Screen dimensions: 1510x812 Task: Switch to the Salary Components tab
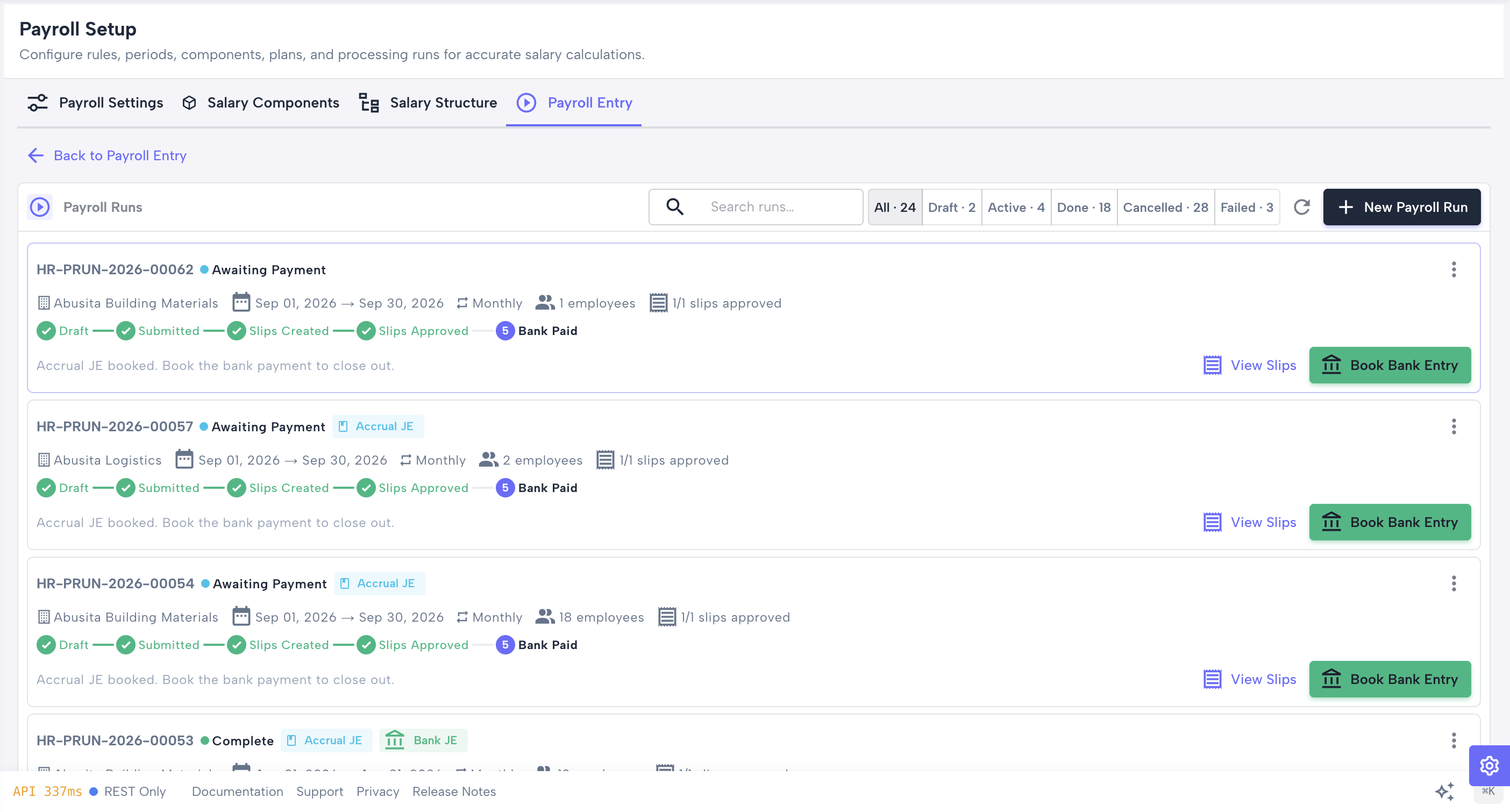point(260,103)
